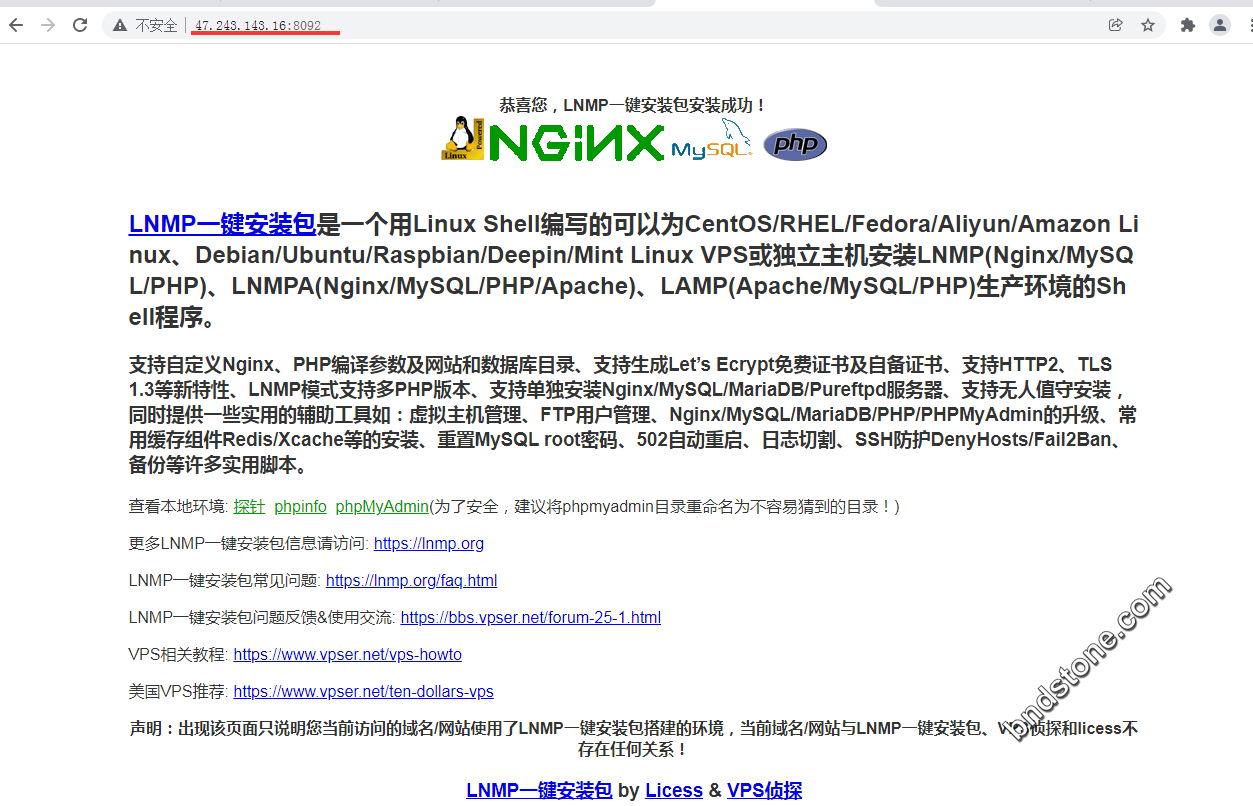Click the 恭喜您，LNMP一键安装包安装成功！ title text

pyautogui.click(x=633, y=105)
